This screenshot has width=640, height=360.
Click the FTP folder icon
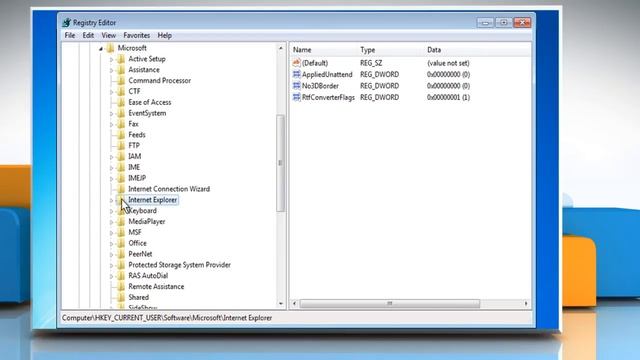121,146
